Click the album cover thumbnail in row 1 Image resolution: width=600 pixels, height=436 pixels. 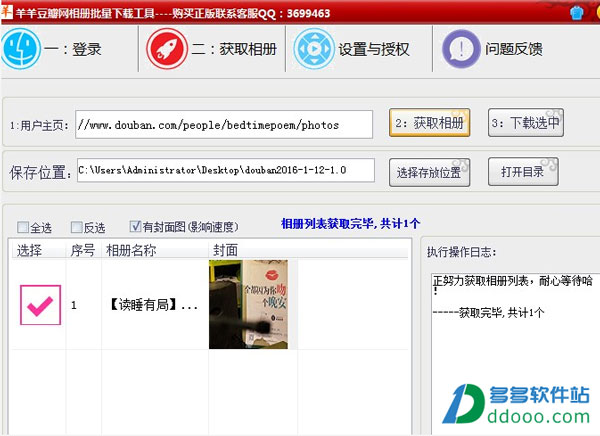248,304
